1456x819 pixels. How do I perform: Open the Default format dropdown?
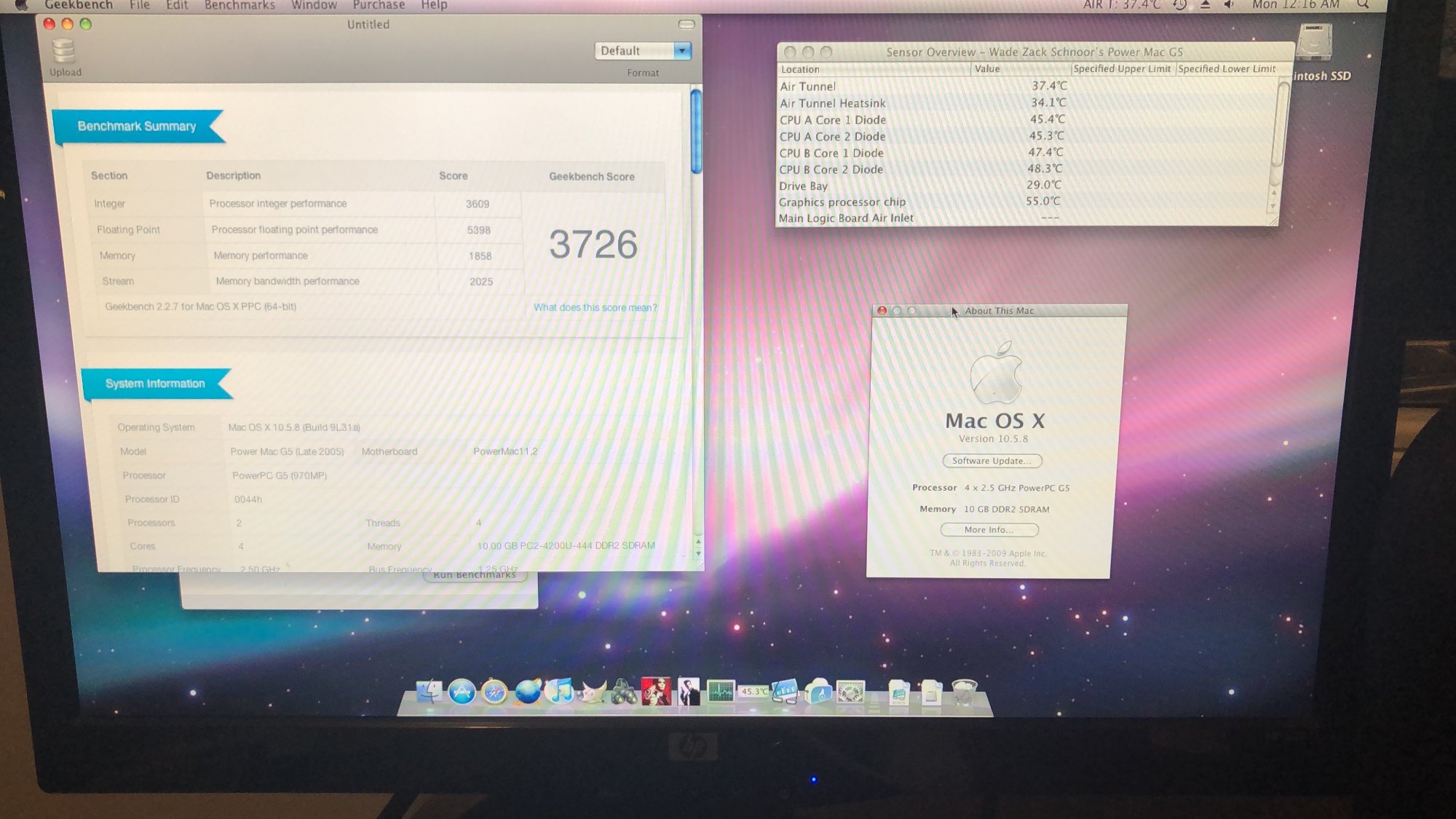point(643,51)
